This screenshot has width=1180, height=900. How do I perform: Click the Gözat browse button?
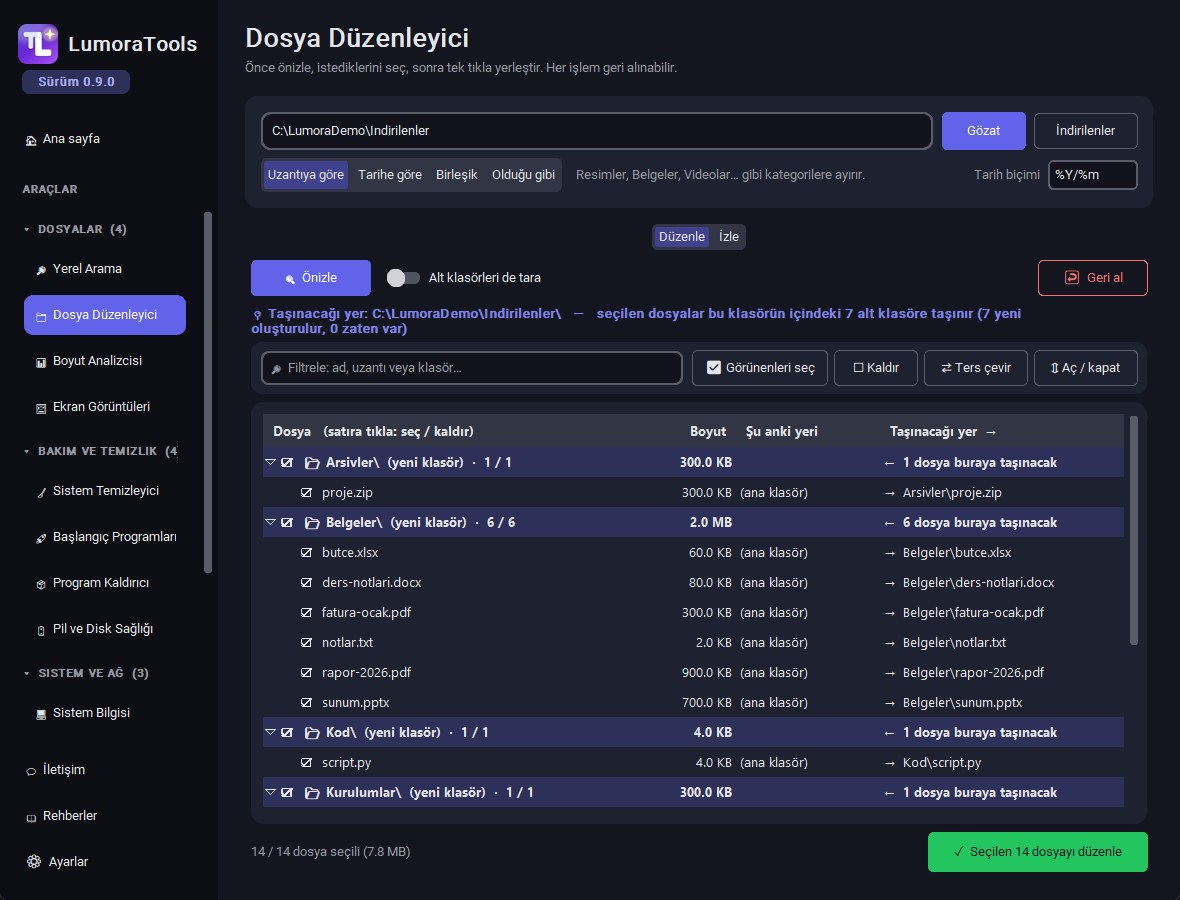point(984,131)
